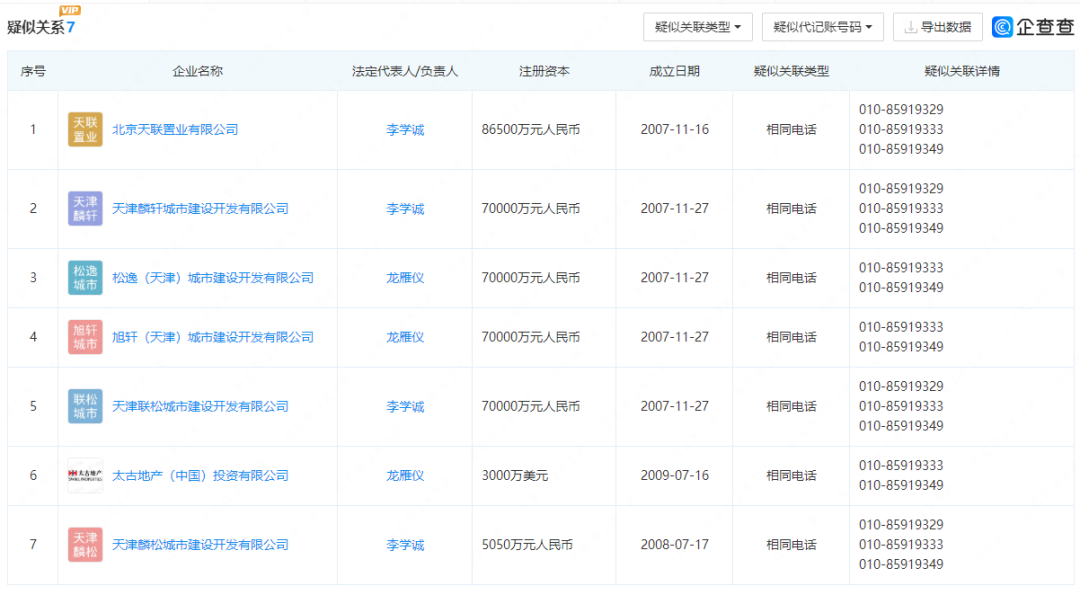Click the 太古地产 company logo thumbnail

point(85,475)
